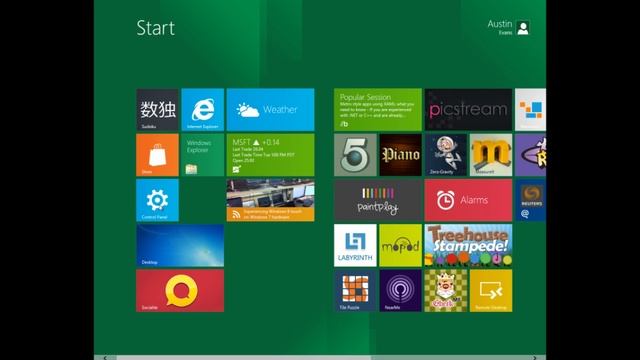Launch Treehouse Stampede game tile

[468, 245]
